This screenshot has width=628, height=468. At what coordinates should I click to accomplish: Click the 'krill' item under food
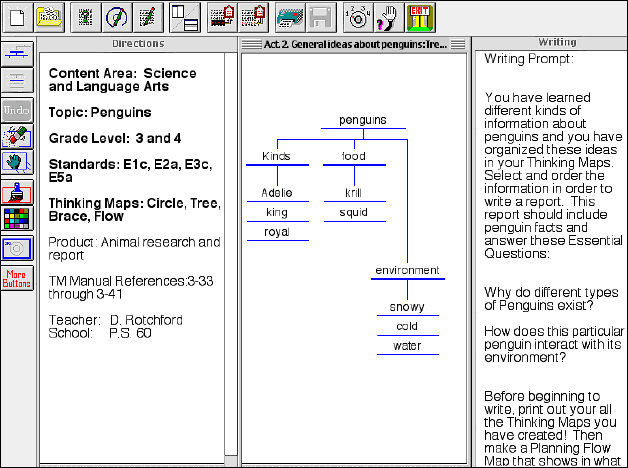pos(353,193)
